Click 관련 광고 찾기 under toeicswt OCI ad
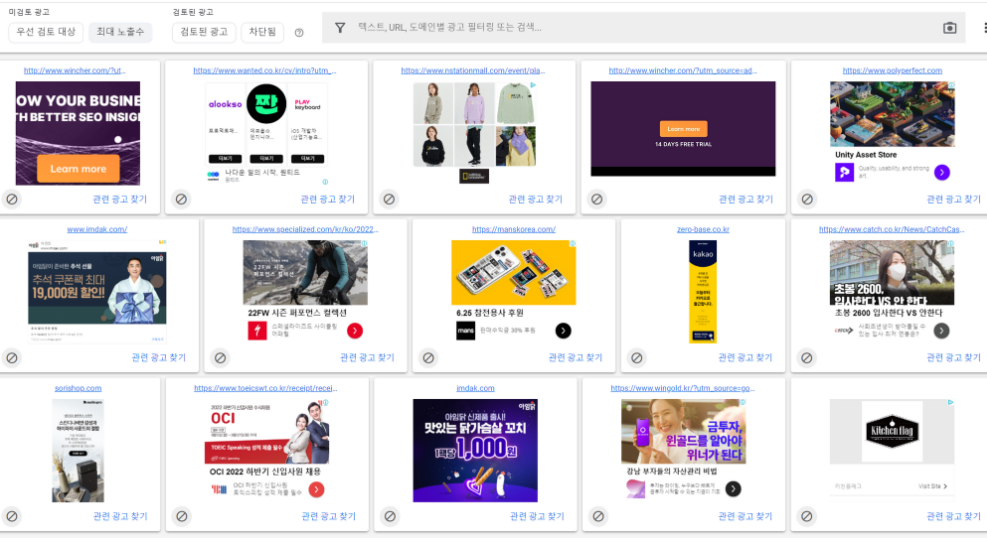 [x=329, y=516]
